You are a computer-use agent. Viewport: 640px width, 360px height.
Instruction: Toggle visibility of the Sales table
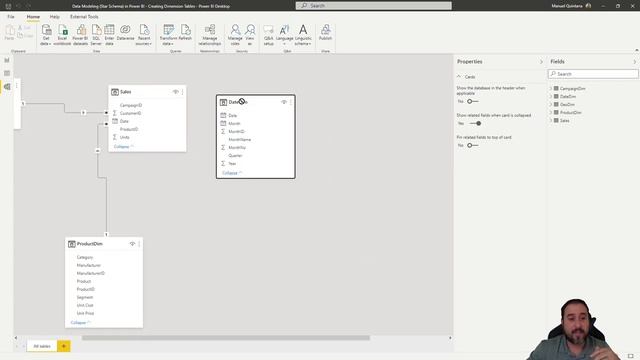click(176, 92)
